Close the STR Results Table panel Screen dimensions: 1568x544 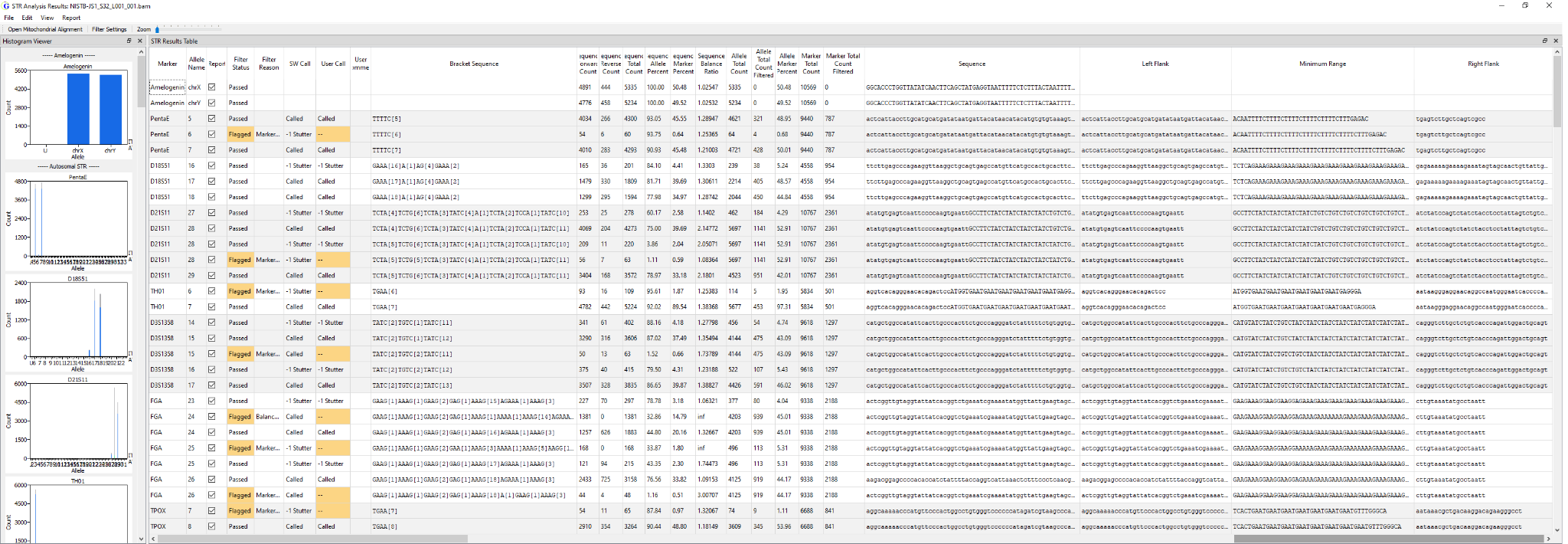point(1555,41)
